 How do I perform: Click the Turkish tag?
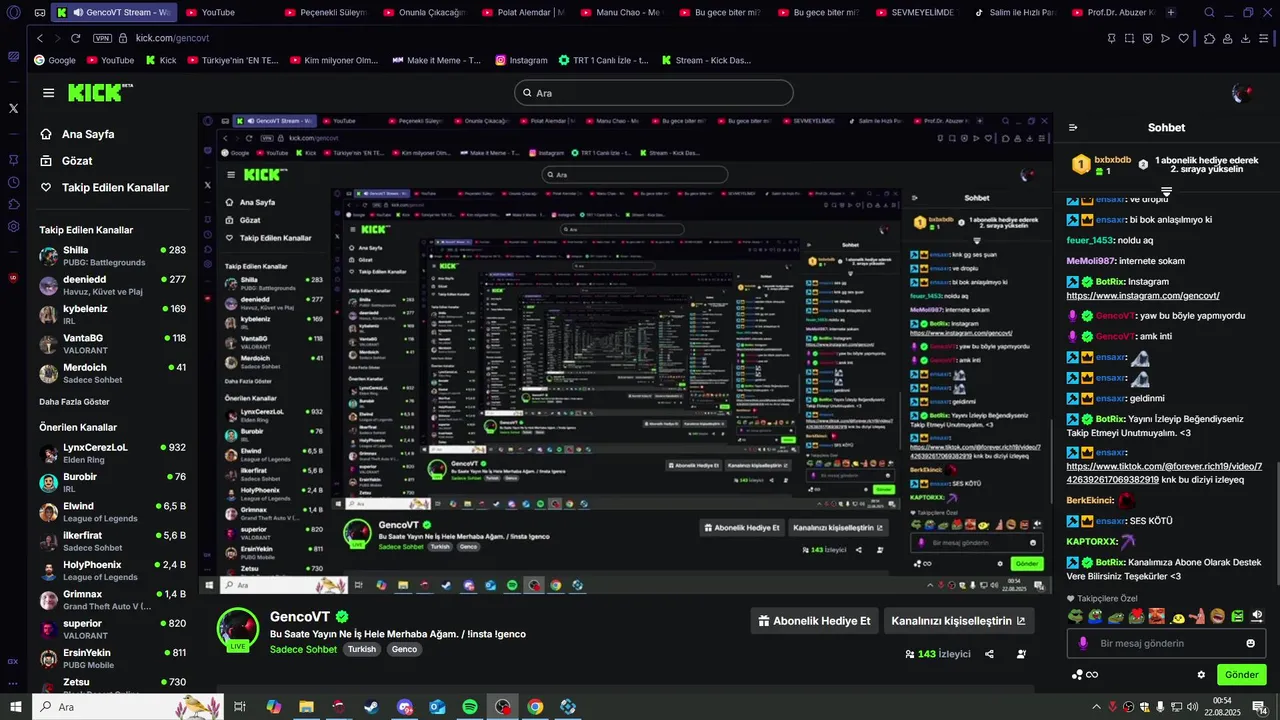coord(362,649)
